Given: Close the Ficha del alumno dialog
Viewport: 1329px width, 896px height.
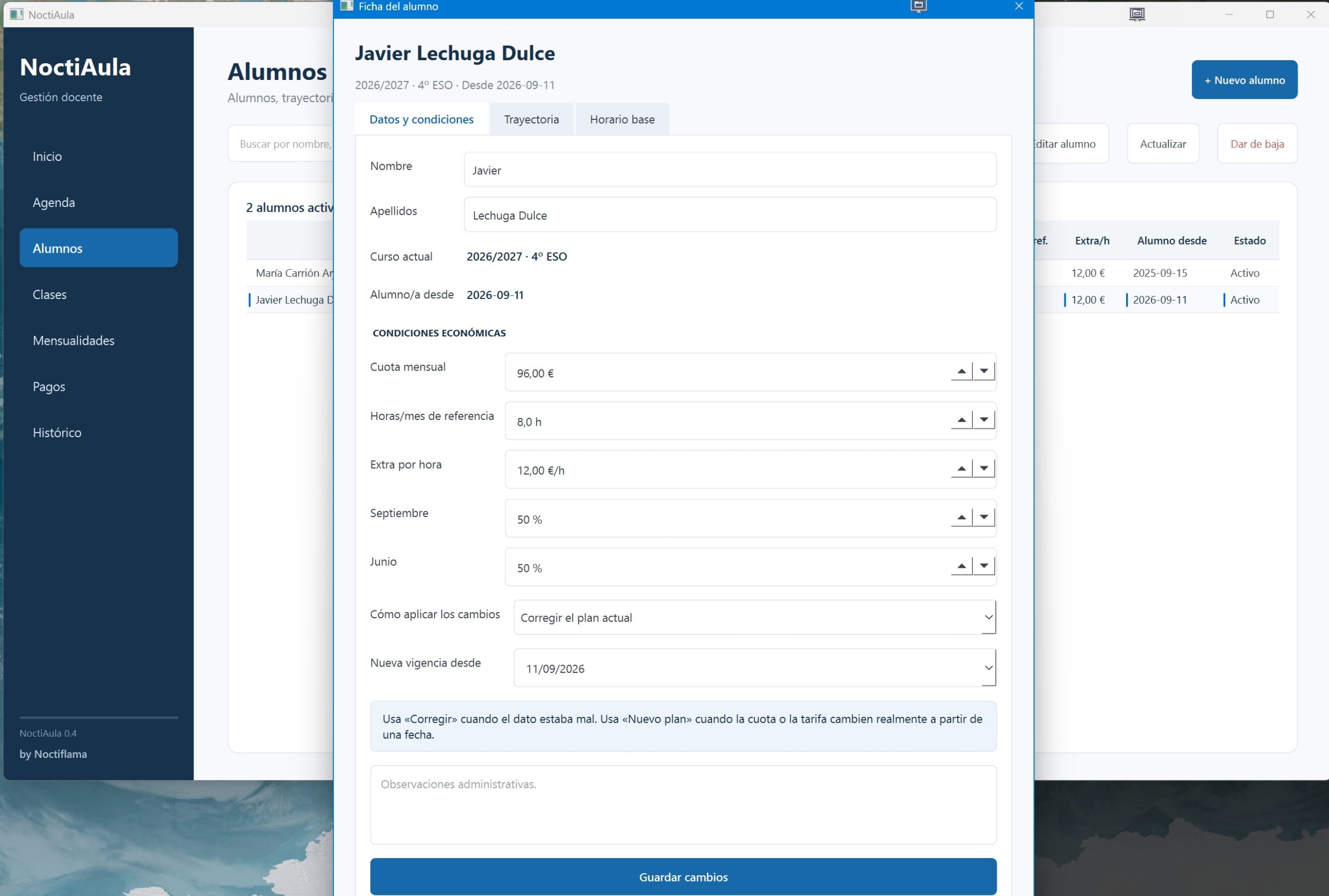Looking at the screenshot, I should click(1019, 6).
